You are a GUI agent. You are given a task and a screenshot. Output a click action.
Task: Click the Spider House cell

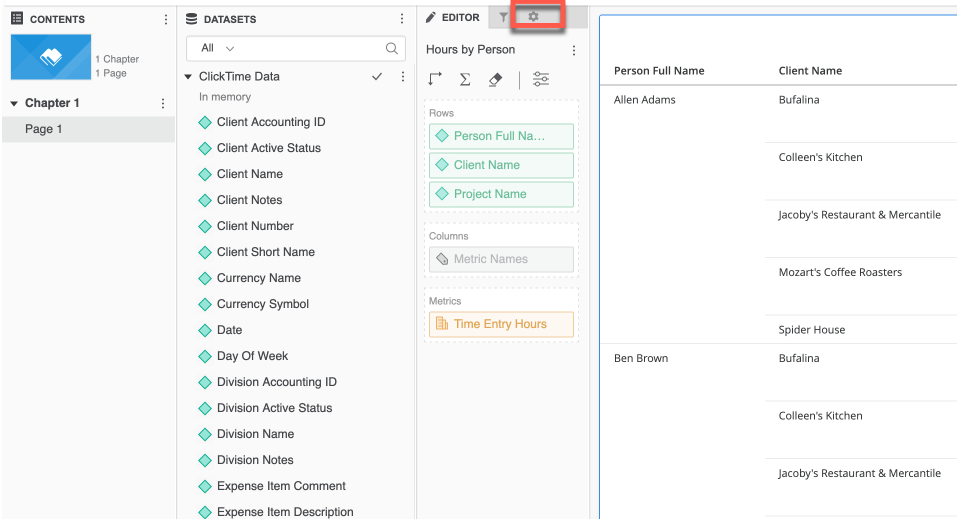[812, 330]
